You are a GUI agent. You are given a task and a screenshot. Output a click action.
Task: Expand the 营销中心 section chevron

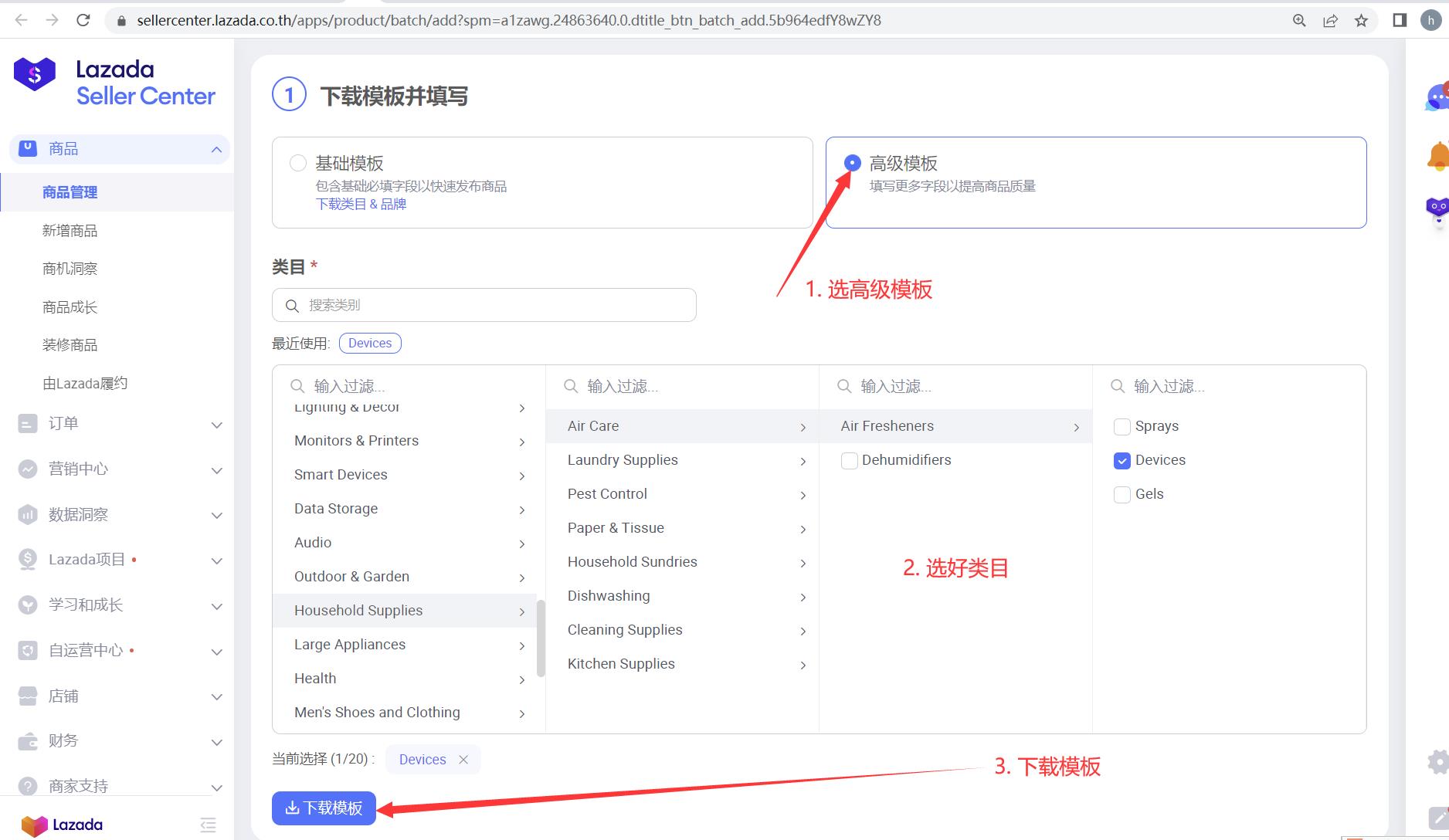click(x=217, y=470)
